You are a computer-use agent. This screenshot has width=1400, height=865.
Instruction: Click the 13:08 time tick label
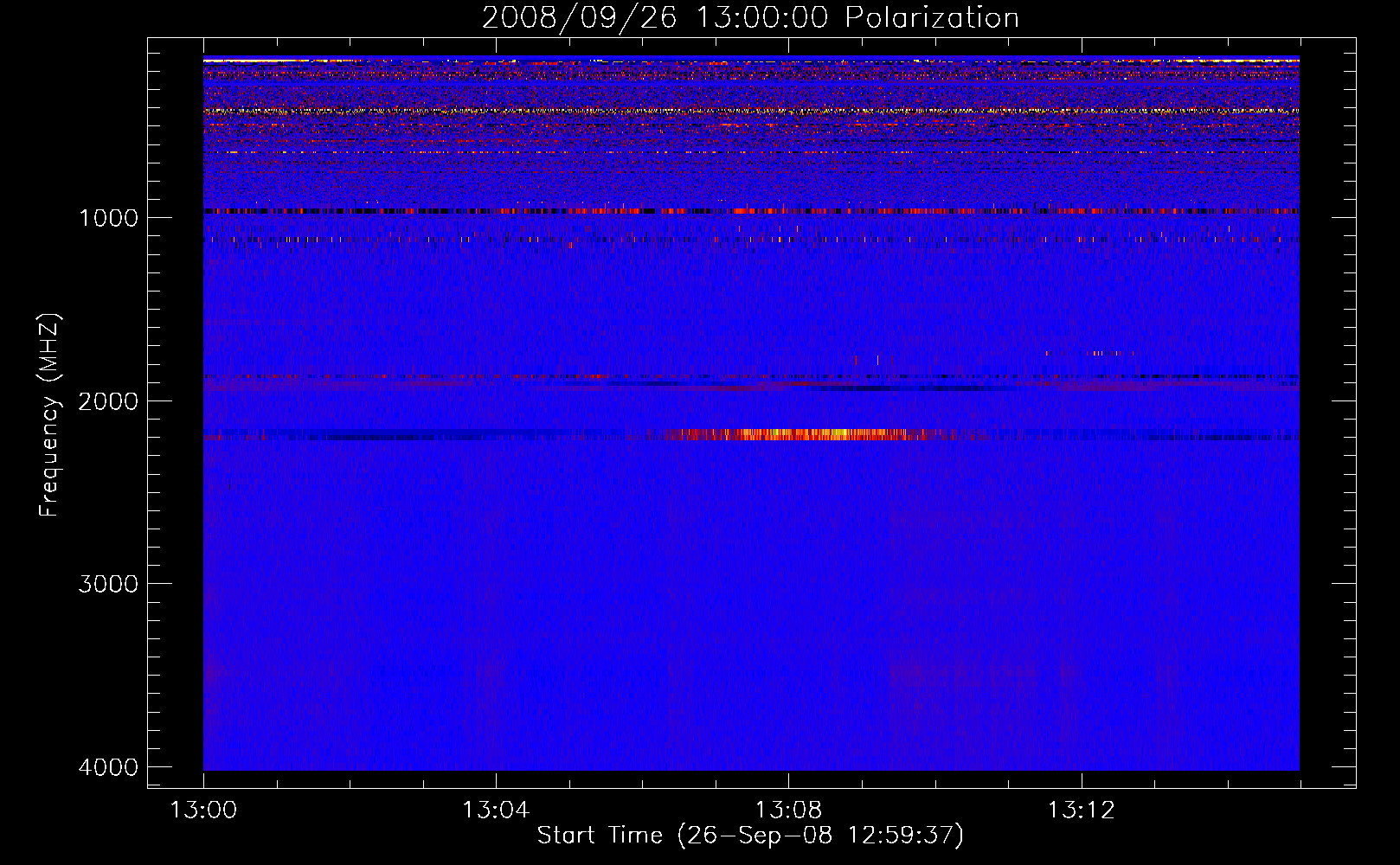point(788,811)
